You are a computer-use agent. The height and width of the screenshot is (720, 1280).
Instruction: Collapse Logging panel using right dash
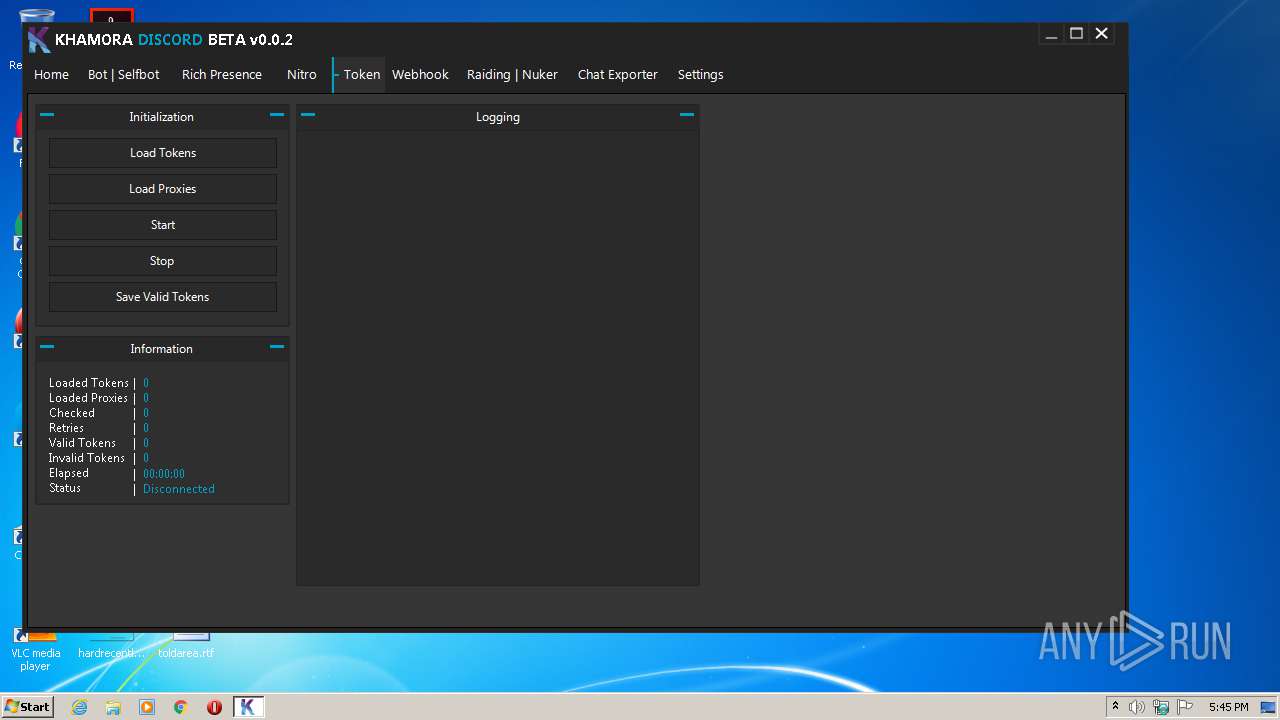click(x=687, y=115)
